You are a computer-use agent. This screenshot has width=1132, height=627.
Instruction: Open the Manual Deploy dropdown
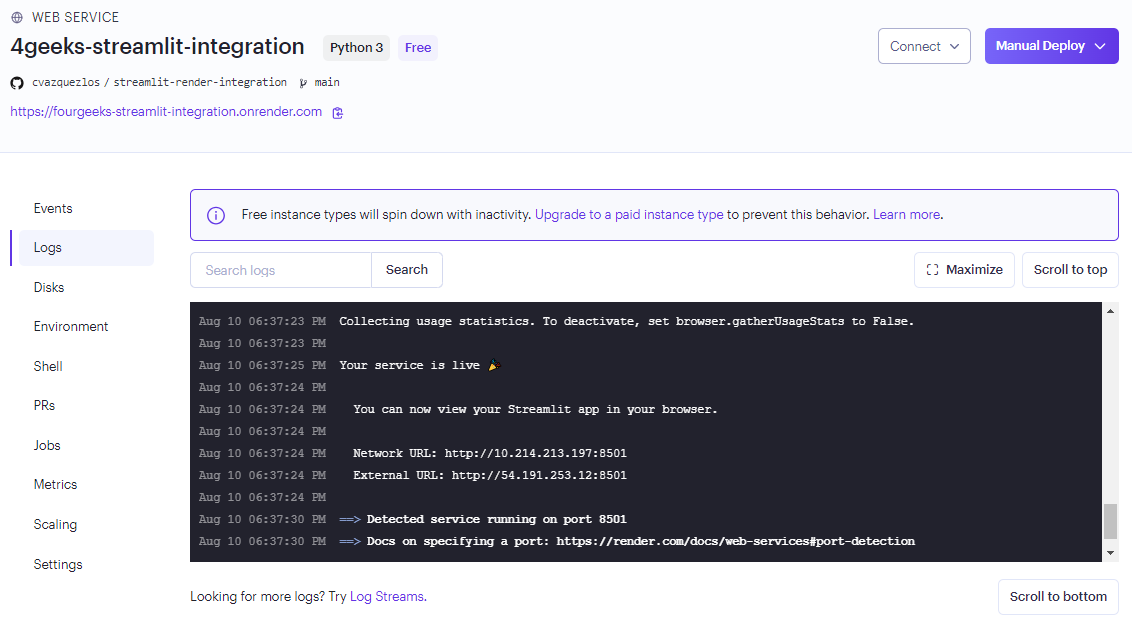1051,46
